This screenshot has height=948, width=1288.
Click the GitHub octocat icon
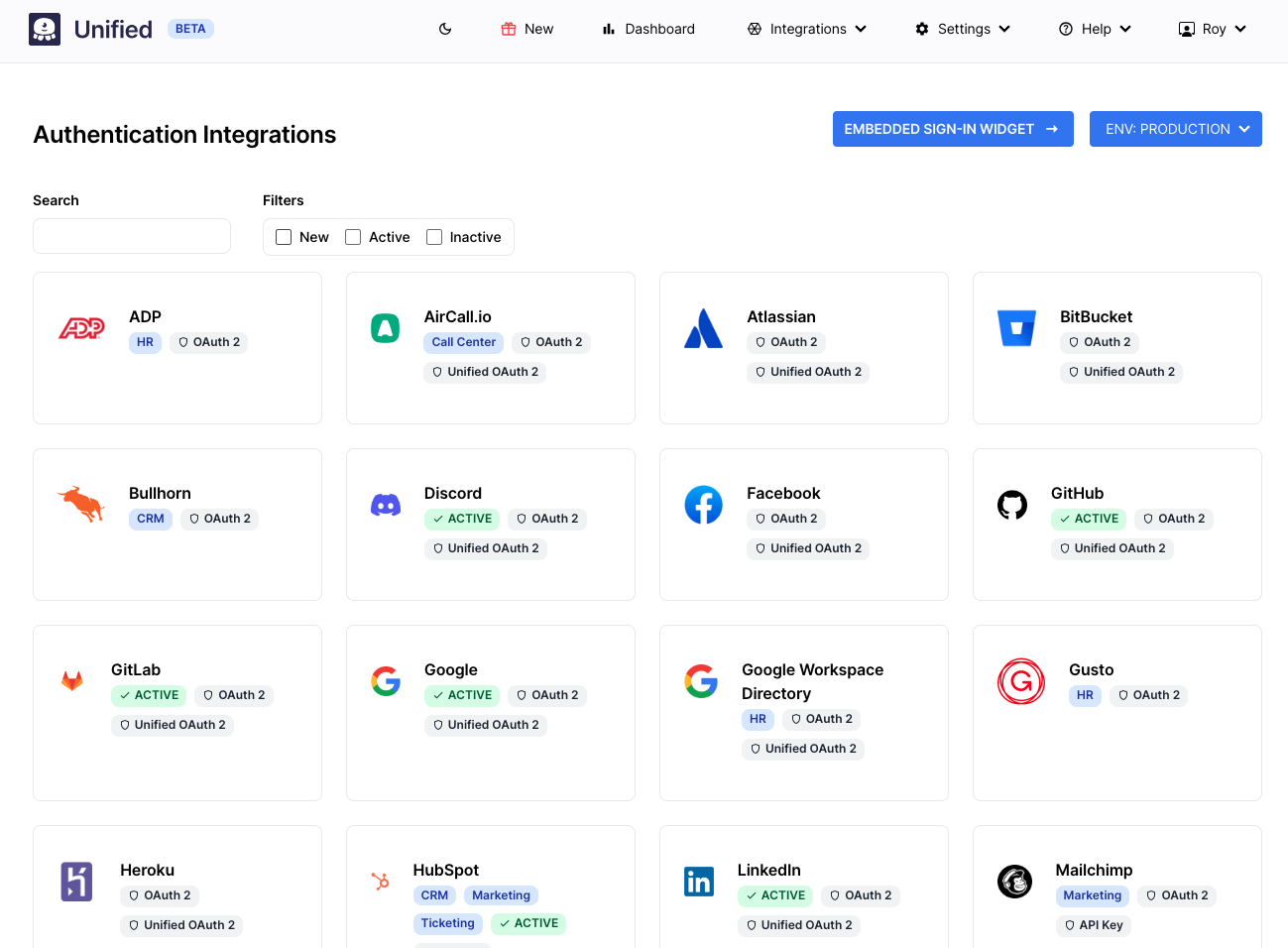coord(1012,506)
